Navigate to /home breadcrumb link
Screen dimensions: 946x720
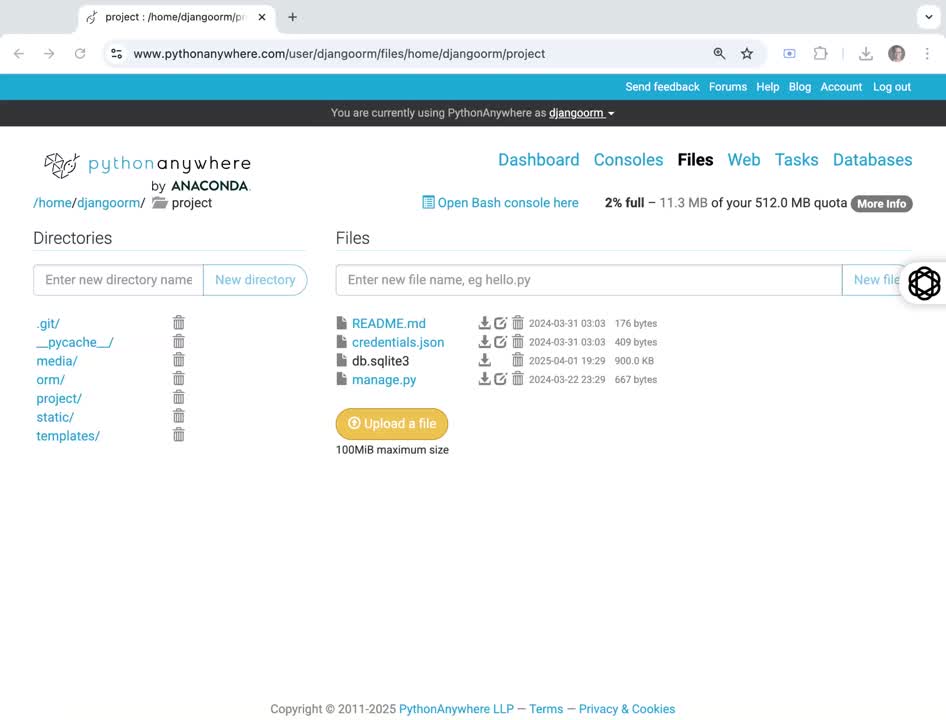[x=52, y=203]
